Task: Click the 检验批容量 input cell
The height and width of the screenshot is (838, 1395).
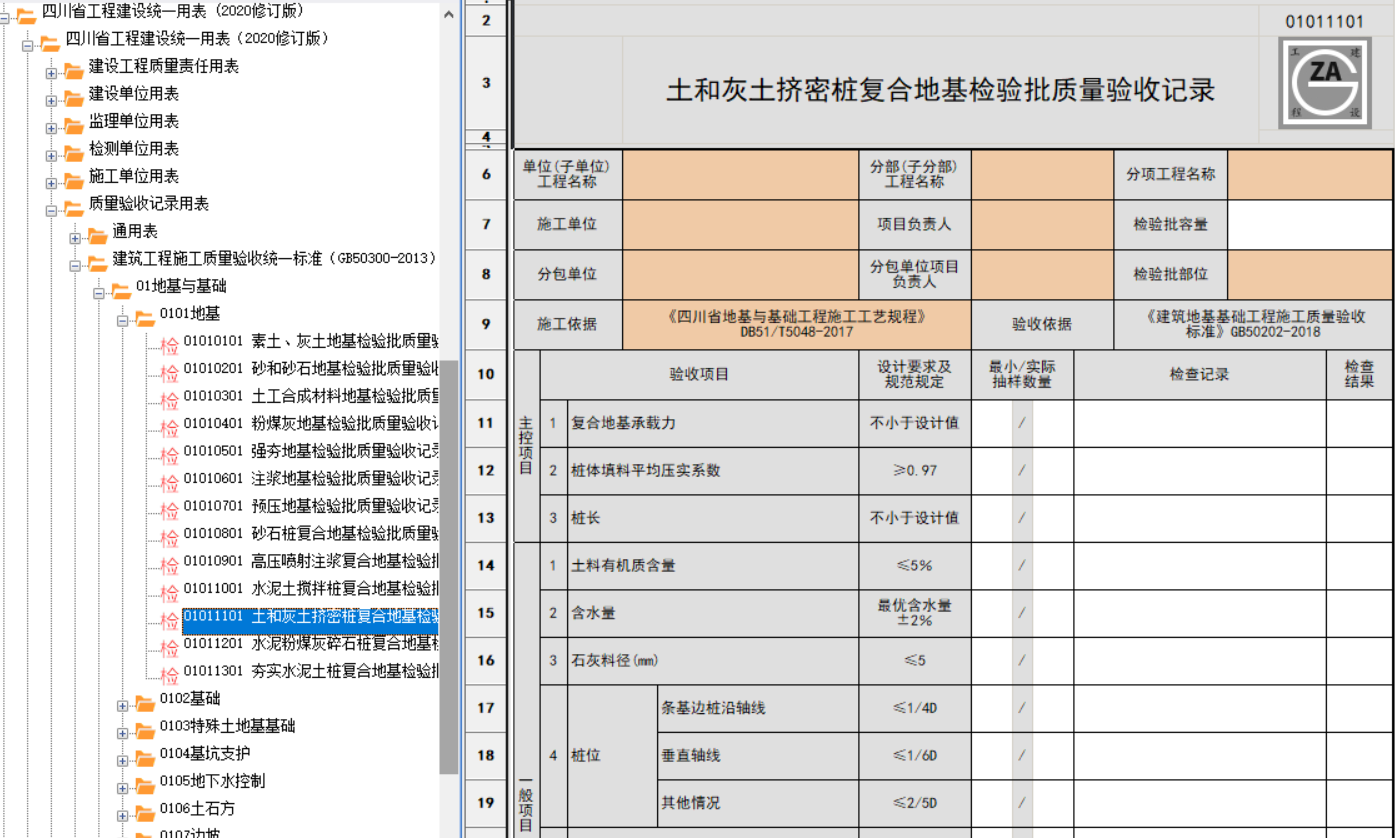Action: click(x=1310, y=224)
